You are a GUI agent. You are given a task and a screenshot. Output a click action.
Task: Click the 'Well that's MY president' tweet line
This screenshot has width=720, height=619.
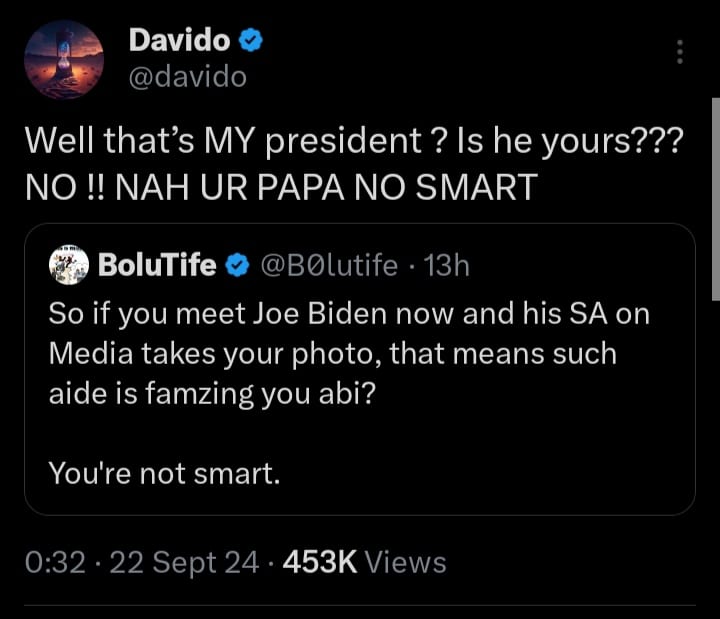click(352, 142)
